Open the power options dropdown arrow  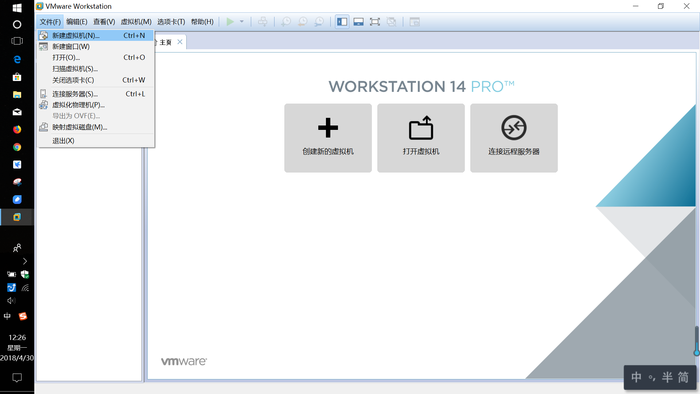click(242, 21)
